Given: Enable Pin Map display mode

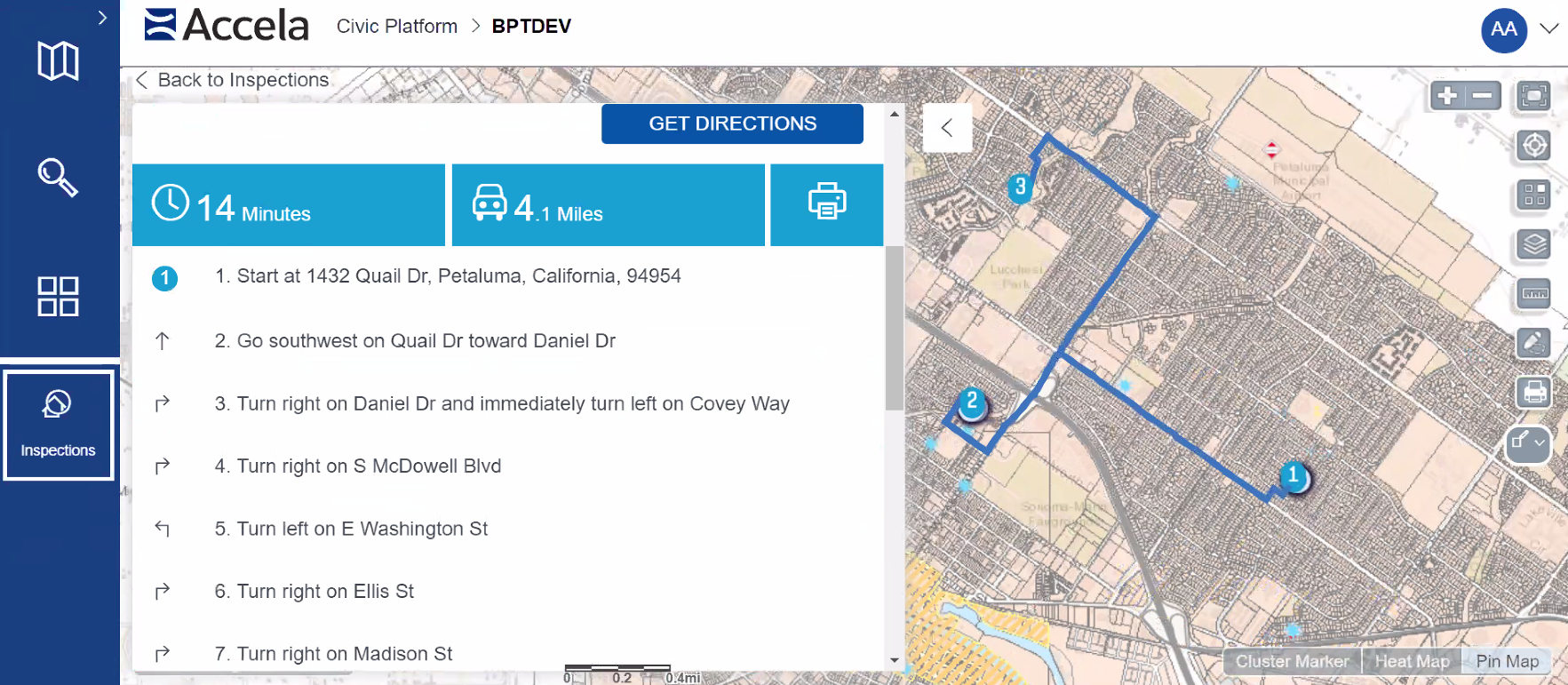Looking at the screenshot, I should 1507,661.
